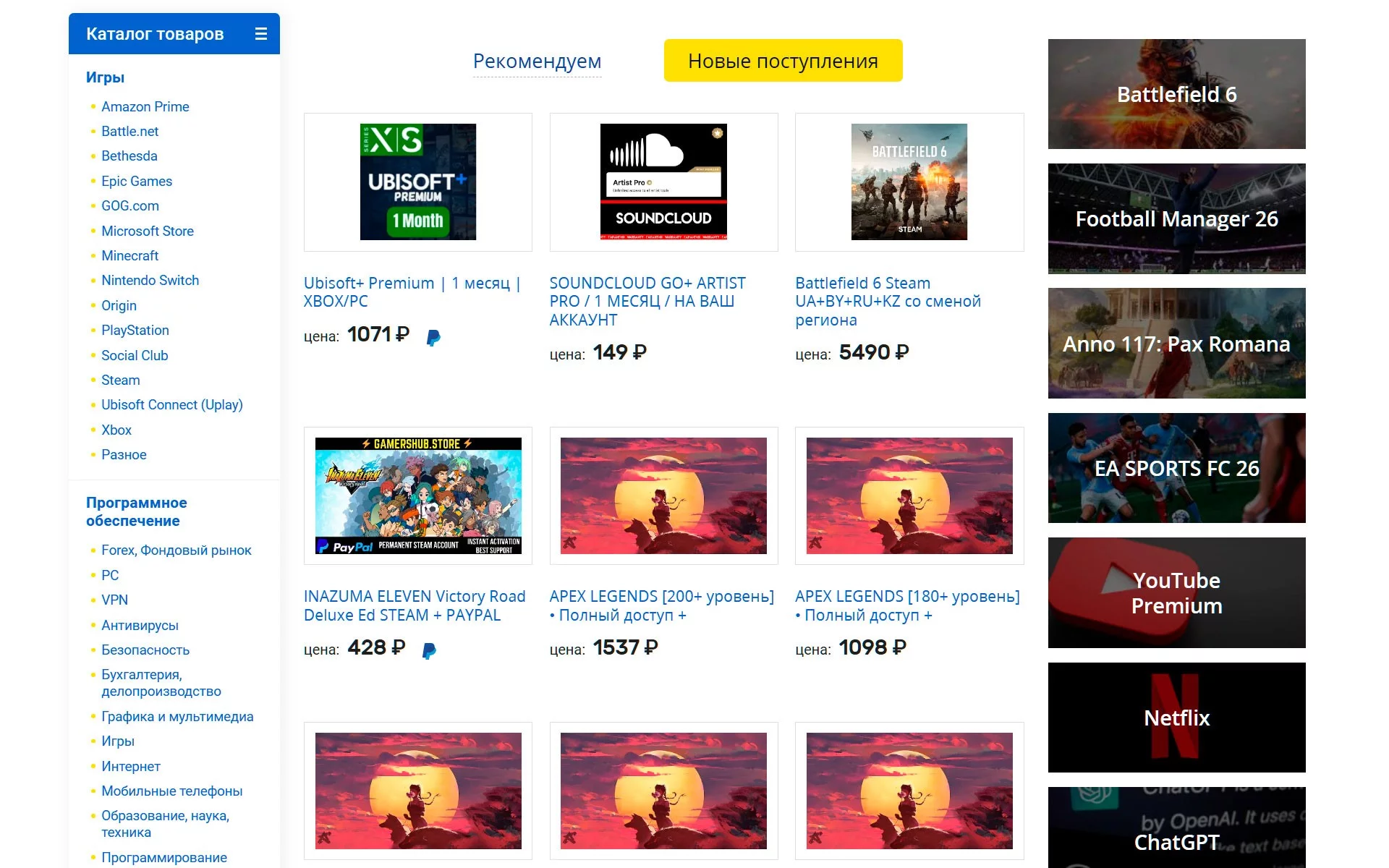Screen dimensions: 1389x868
Task: Select Новые поступления tab
Action: click(783, 61)
